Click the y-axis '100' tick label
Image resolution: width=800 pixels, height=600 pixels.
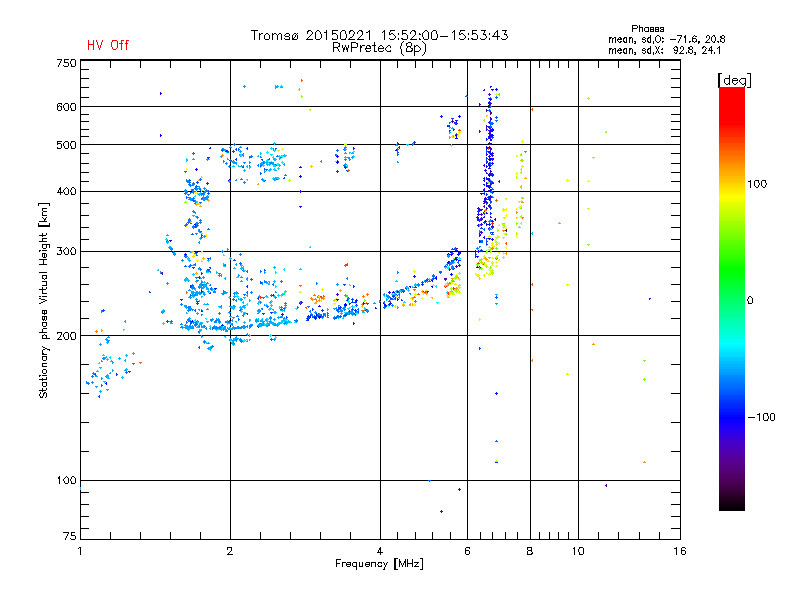tap(66, 481)
